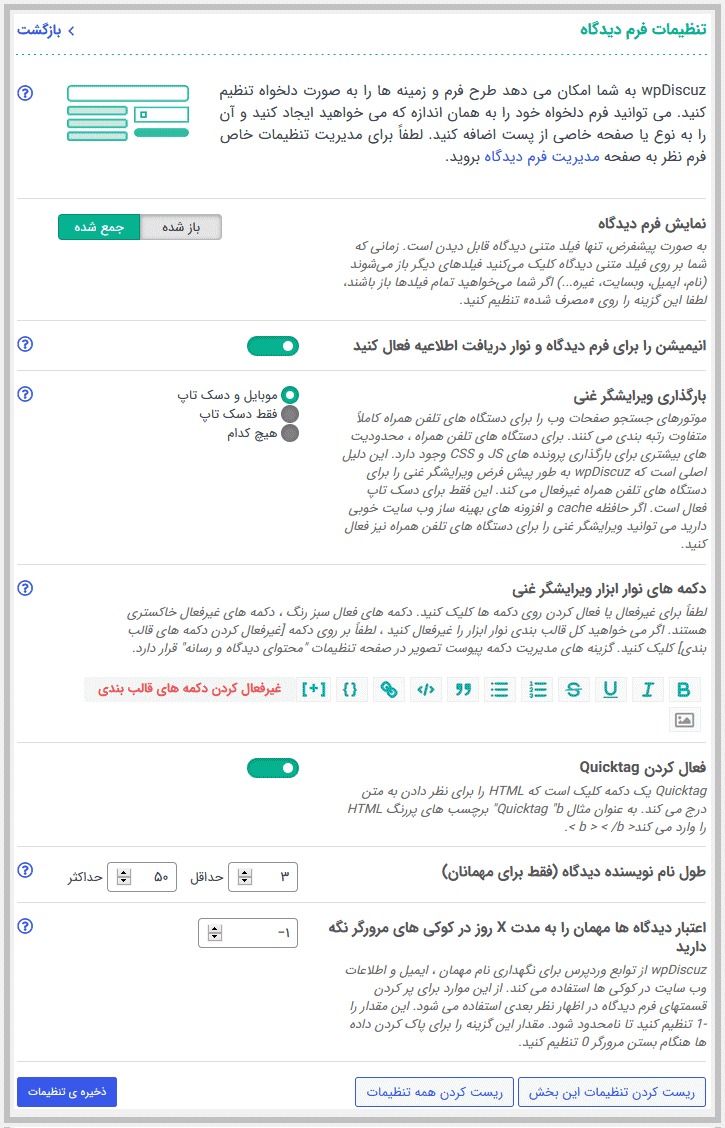This screenshot has height=1128, width=725.
Task: Click the 'فعال کردن Quicktag' heading
Action: [x=642, y=767]
